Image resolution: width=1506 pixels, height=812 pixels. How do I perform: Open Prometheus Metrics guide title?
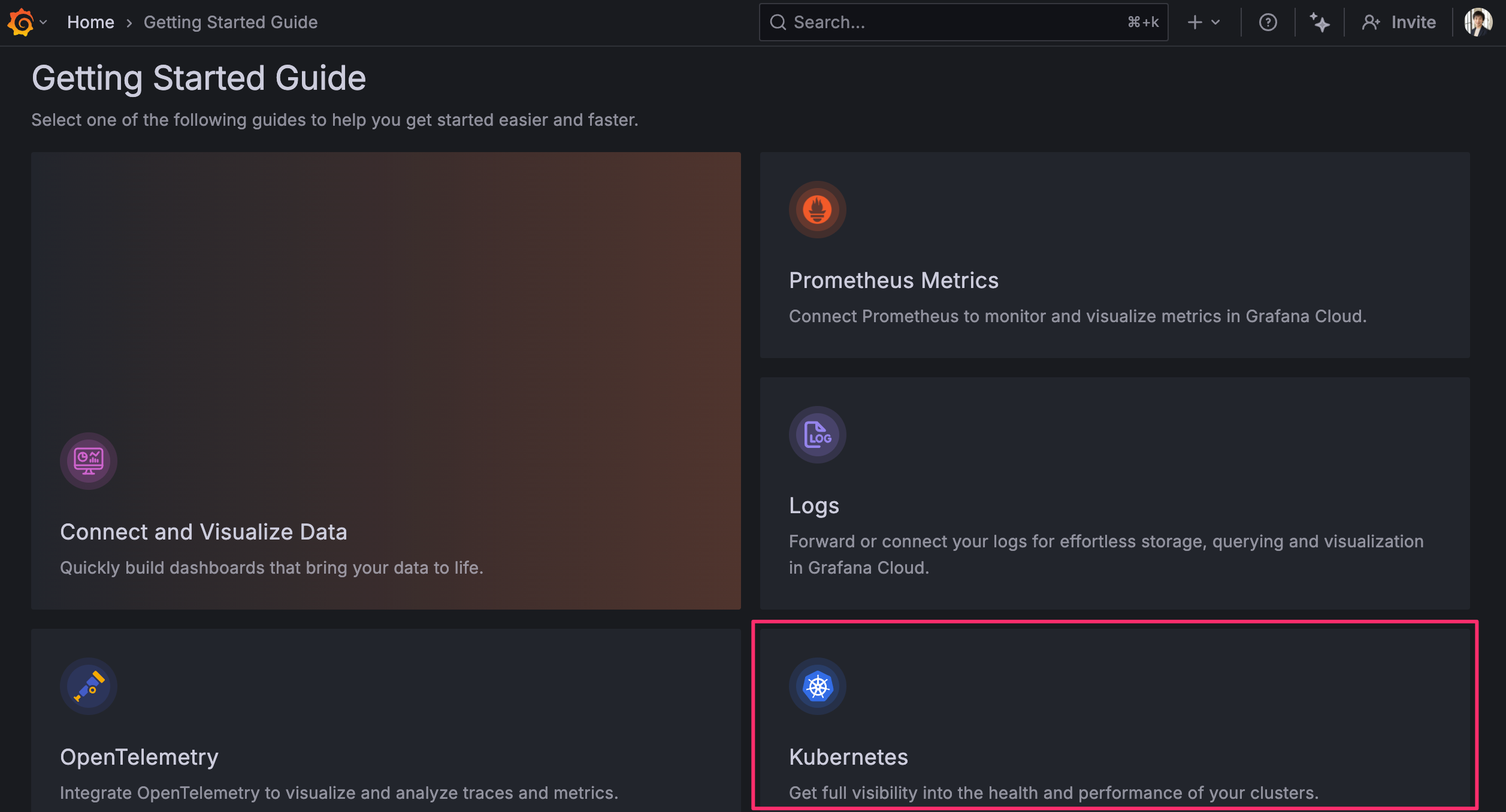point(893,280)
